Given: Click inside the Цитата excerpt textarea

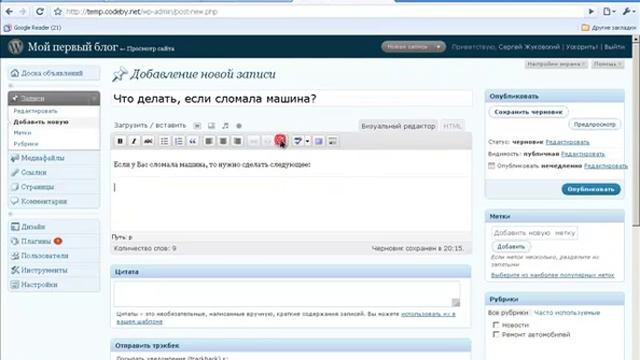Looking at the screenshot, I should pos(287,293).
